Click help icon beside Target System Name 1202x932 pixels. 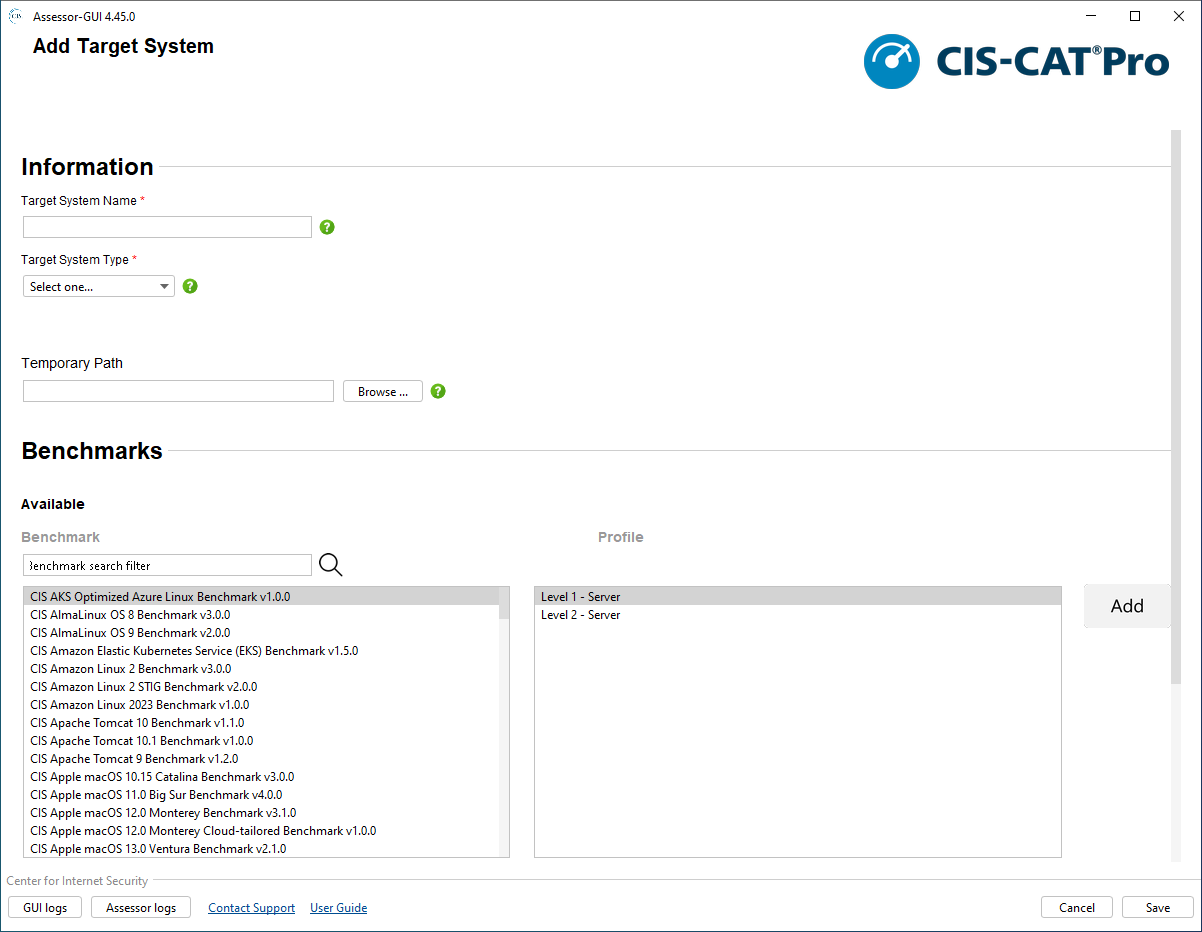click(x=327, y=227)
